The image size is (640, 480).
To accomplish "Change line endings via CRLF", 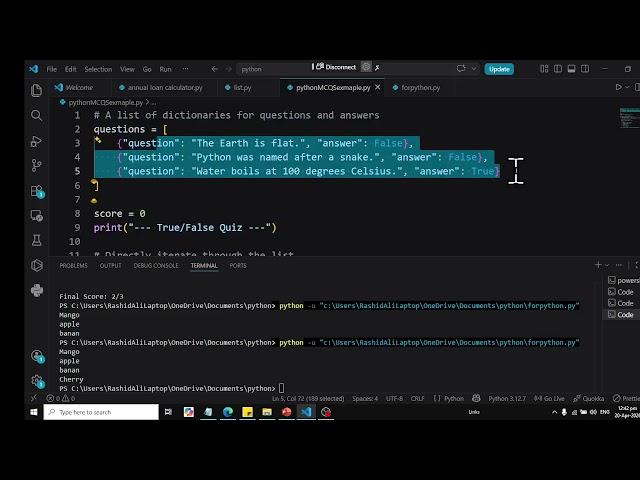I will tap(418, 398).
